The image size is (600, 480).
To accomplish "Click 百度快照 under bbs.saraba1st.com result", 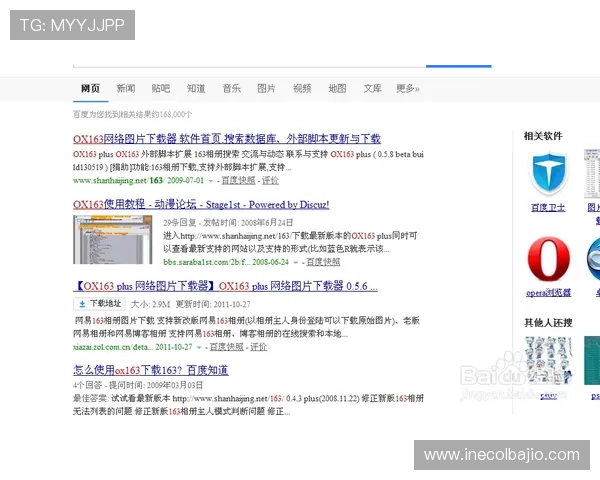I will pos(323,262).
